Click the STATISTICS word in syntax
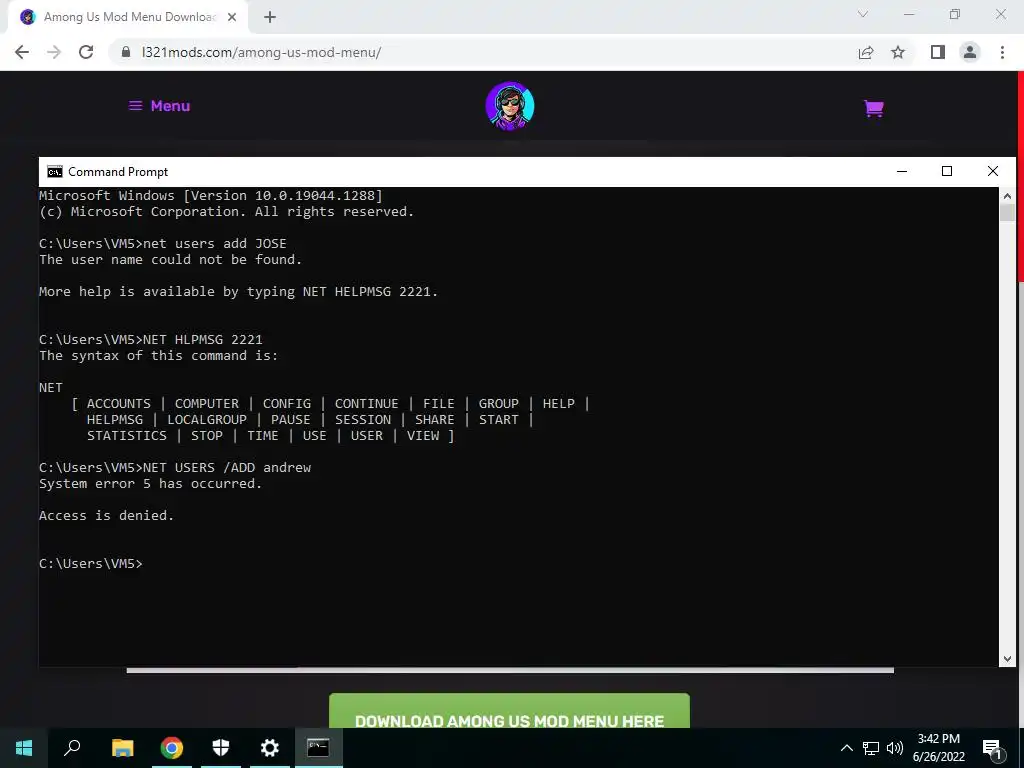 coord(127,436)
